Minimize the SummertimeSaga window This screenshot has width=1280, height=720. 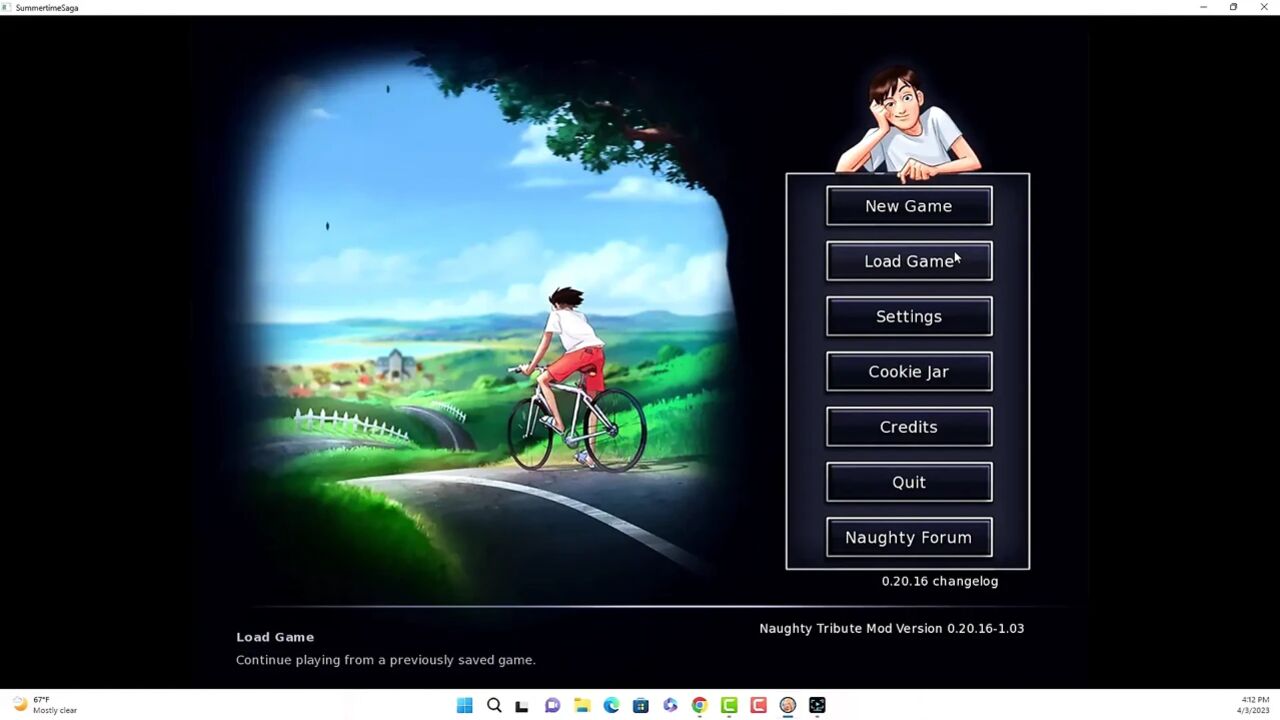(x=1203, y=7)
